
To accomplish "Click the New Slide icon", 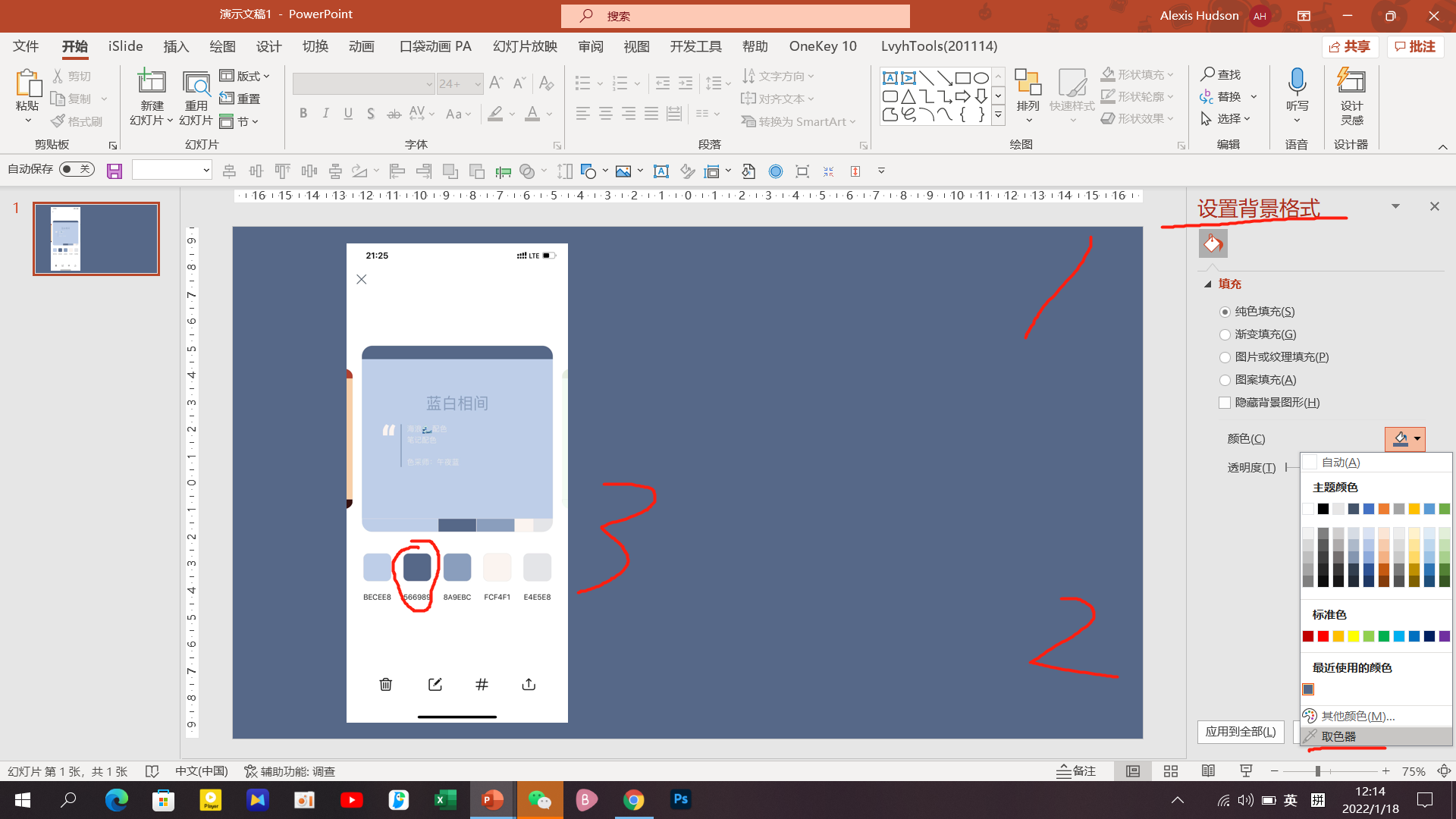I will (x=152, y=82).
